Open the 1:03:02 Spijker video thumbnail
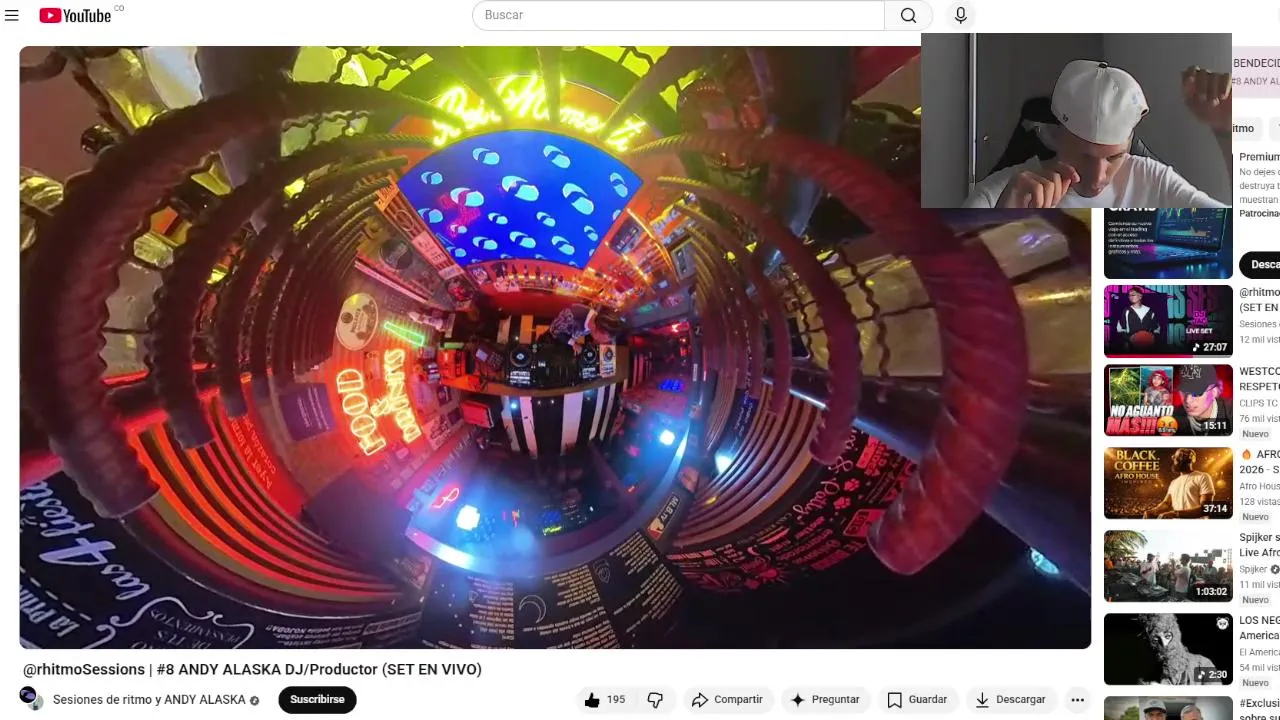The height and width of the screenshot is (720, 1280). [x=1168, y=566]
